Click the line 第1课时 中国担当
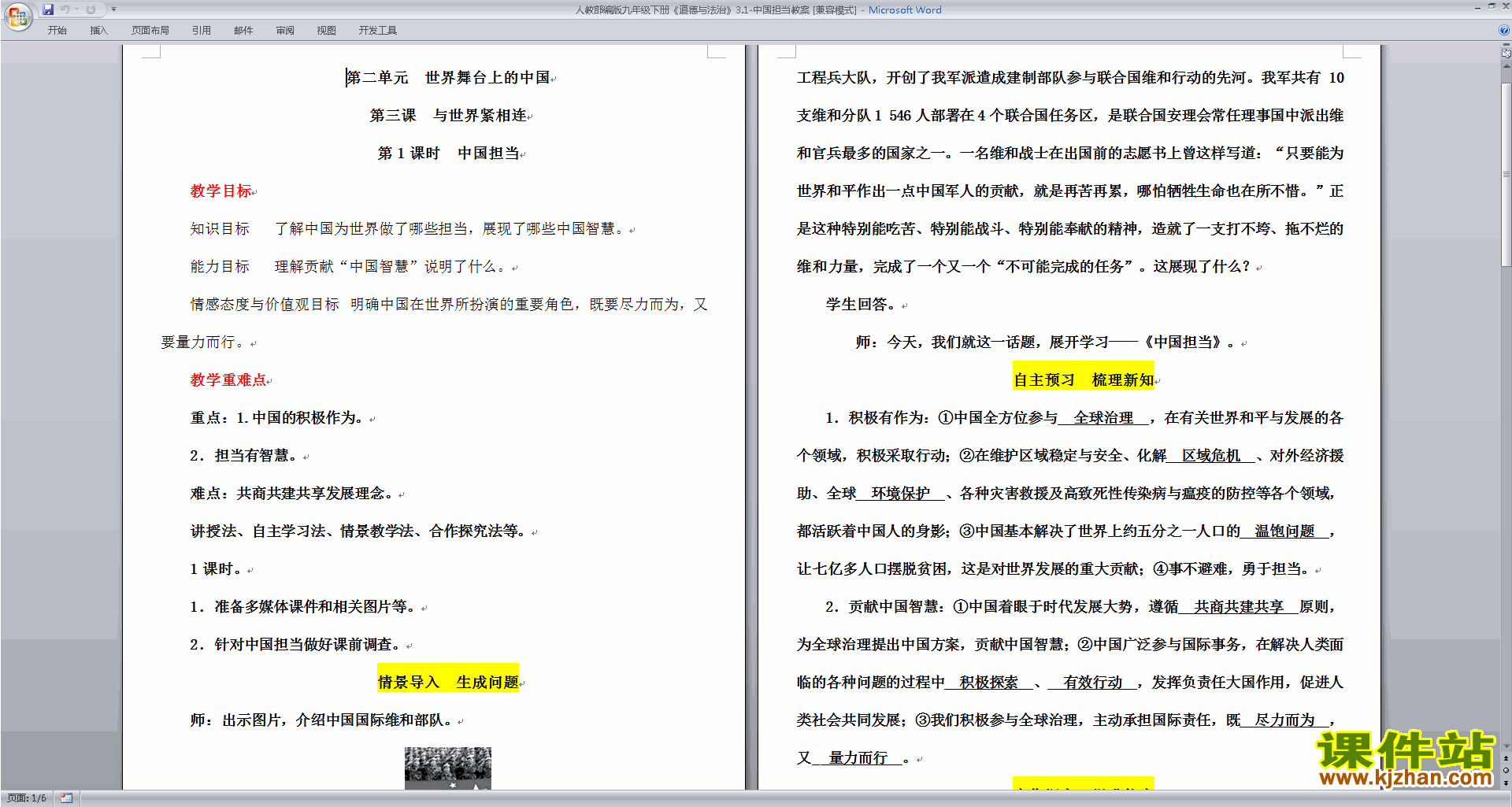The height and width of the screenshot is (807, 1512). [448, 154]
